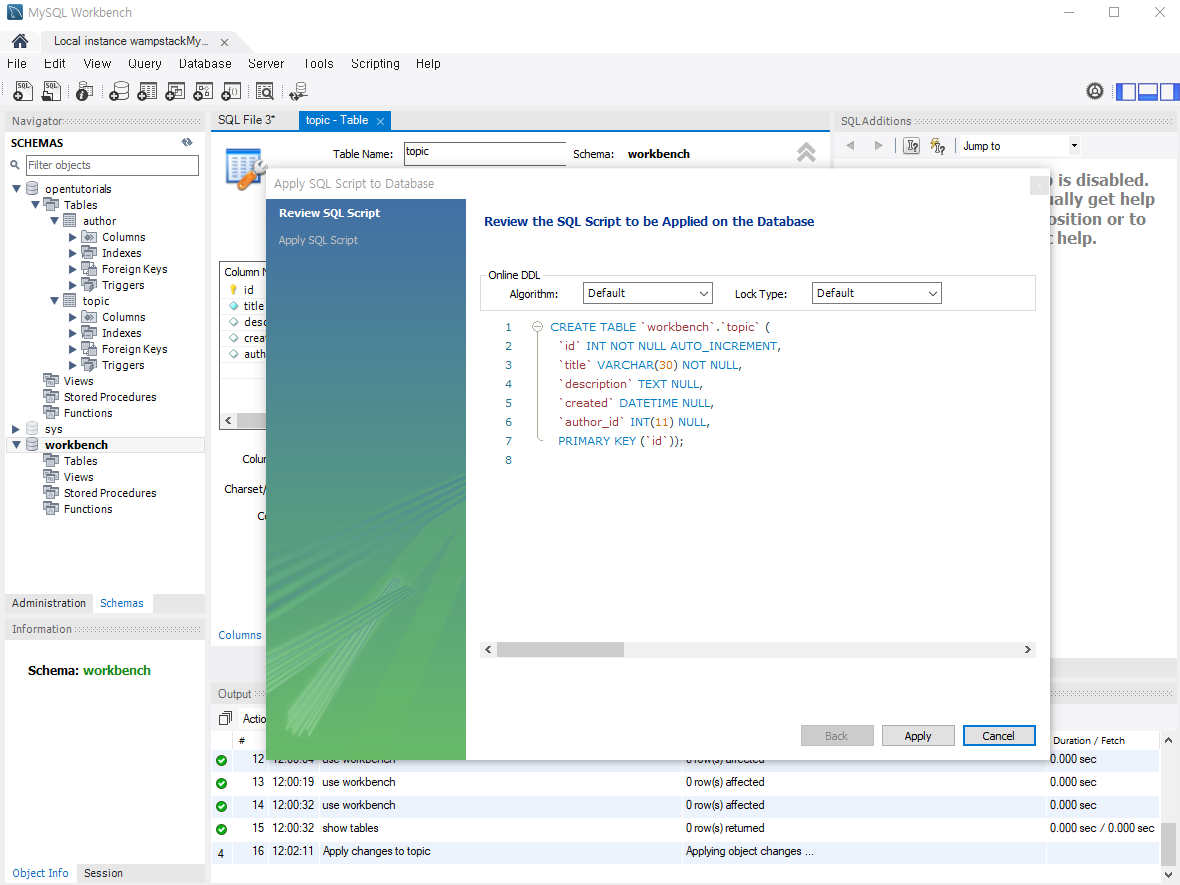Toggle left sidebar panel visibility
The height and width of the screenshot is (885, 1180).
coord(1126,92)
